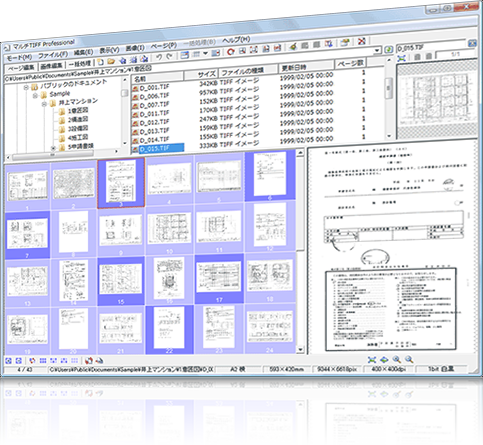The width and height of the screenshot is (483, 445).
Task: Expand the 5申請書類 folder node
Action: (x=53, y=148)
